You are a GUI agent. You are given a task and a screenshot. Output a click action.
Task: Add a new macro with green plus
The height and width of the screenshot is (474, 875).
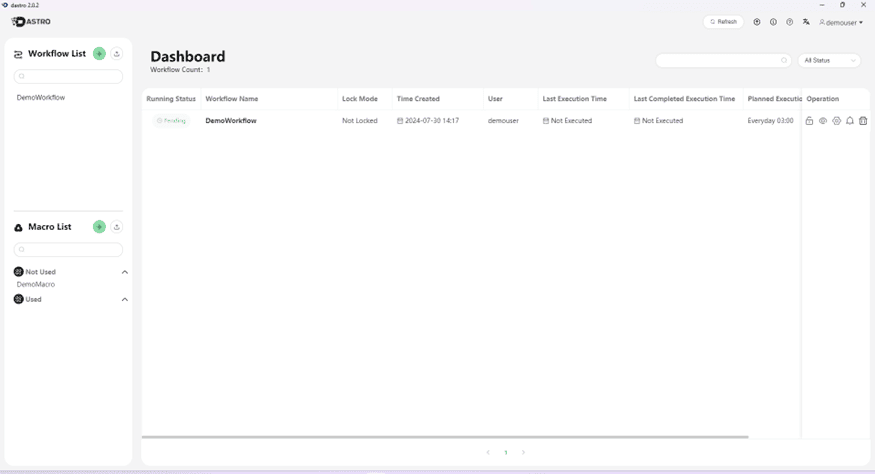(x=99, y=227)
